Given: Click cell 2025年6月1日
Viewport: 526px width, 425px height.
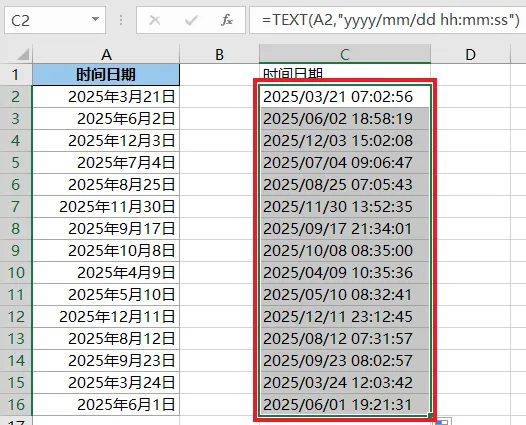Looking at the screenshot, I should [106, 405].
